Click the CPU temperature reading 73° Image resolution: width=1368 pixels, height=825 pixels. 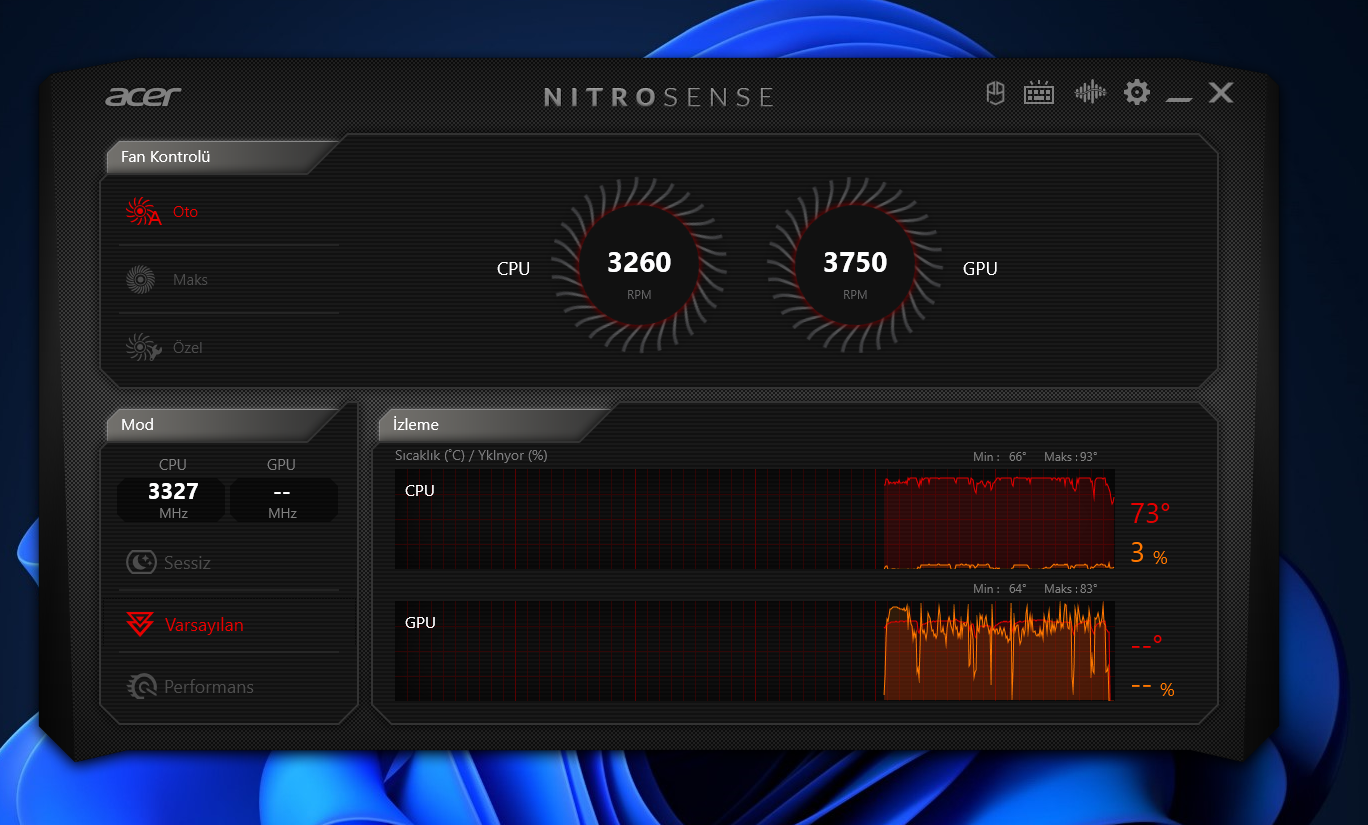pos(1150,514)
